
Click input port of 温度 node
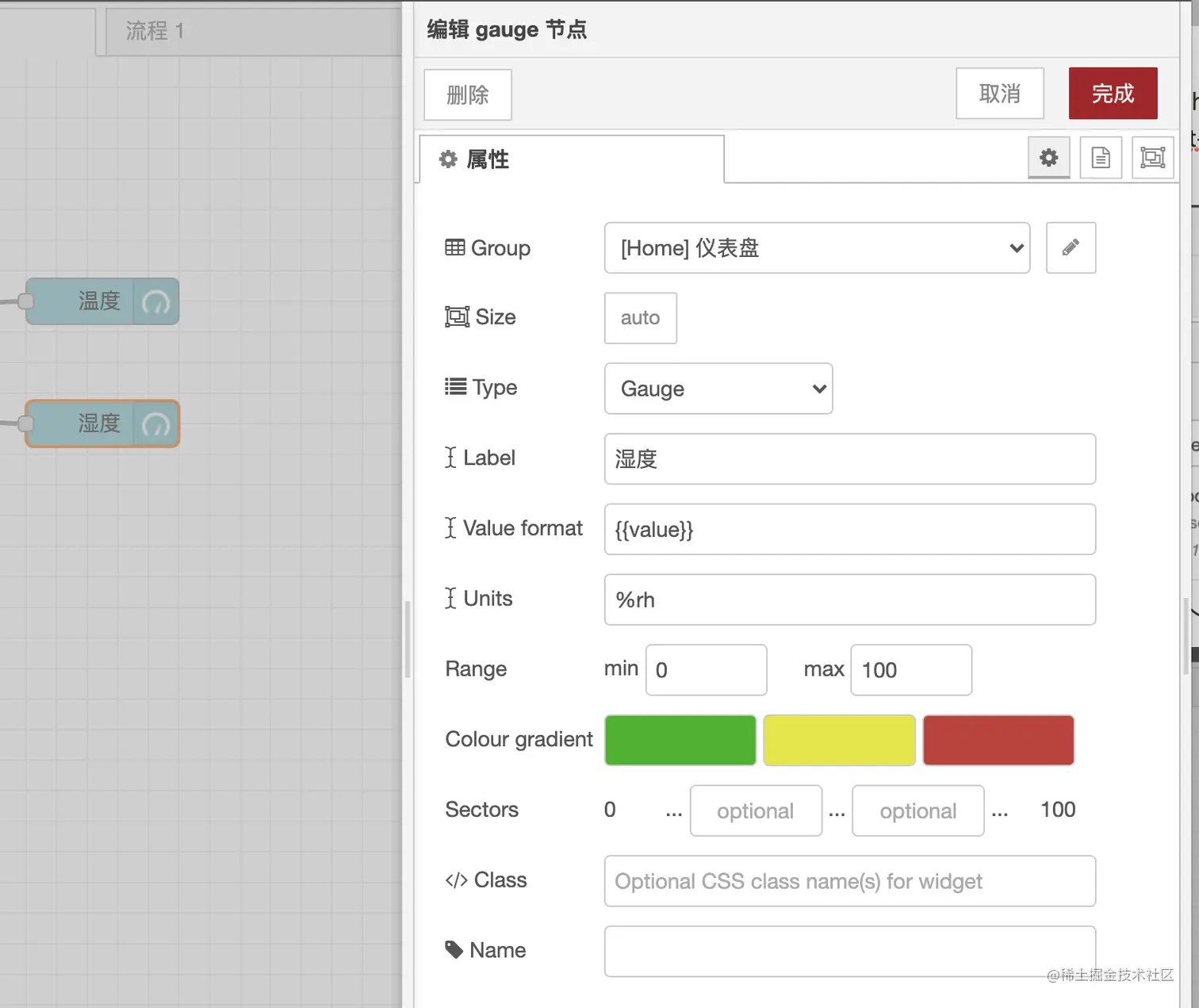25,301
